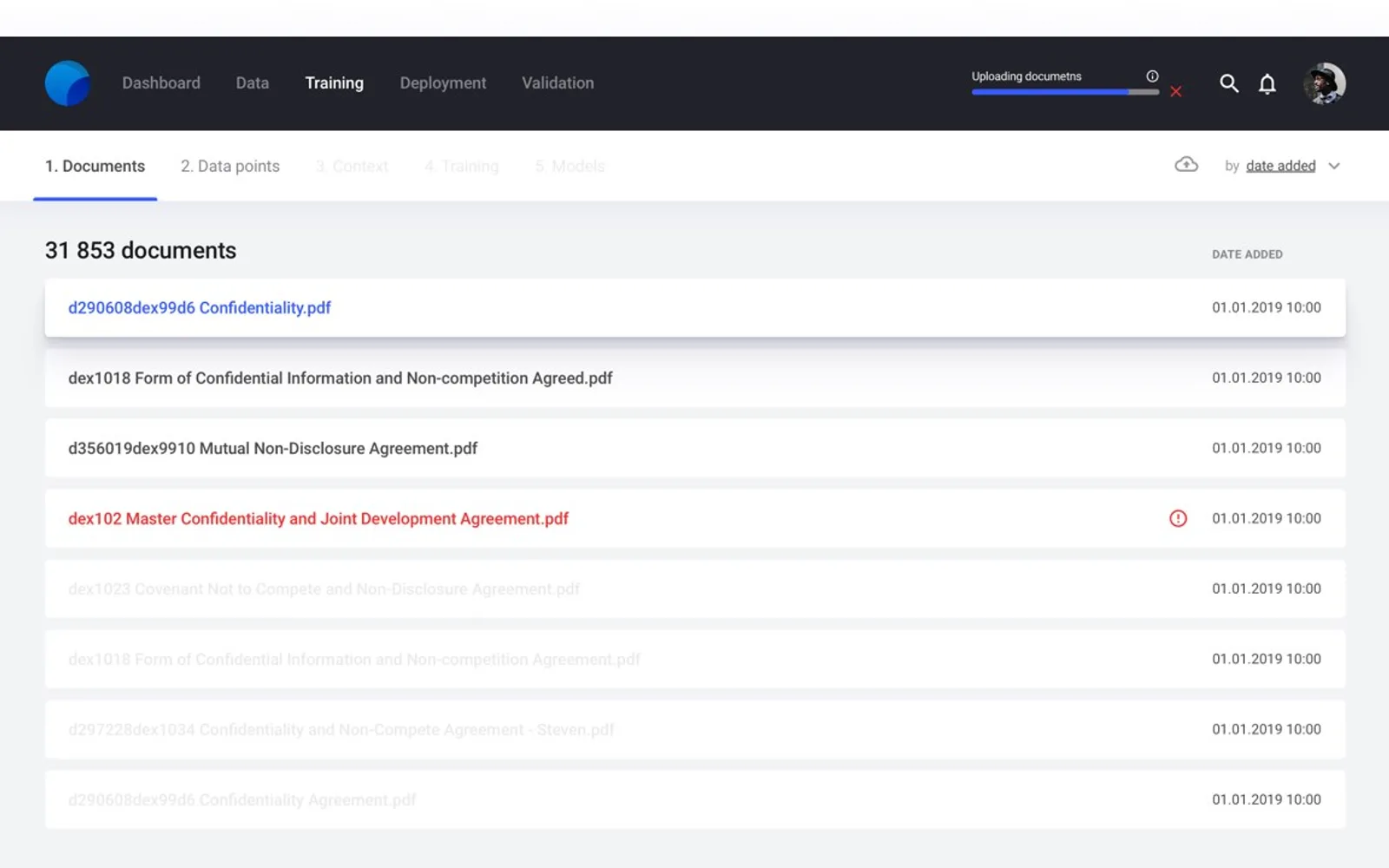Open the user profile avatar
Screen dimensions: 1389x868
click(x=1324, y=83)
